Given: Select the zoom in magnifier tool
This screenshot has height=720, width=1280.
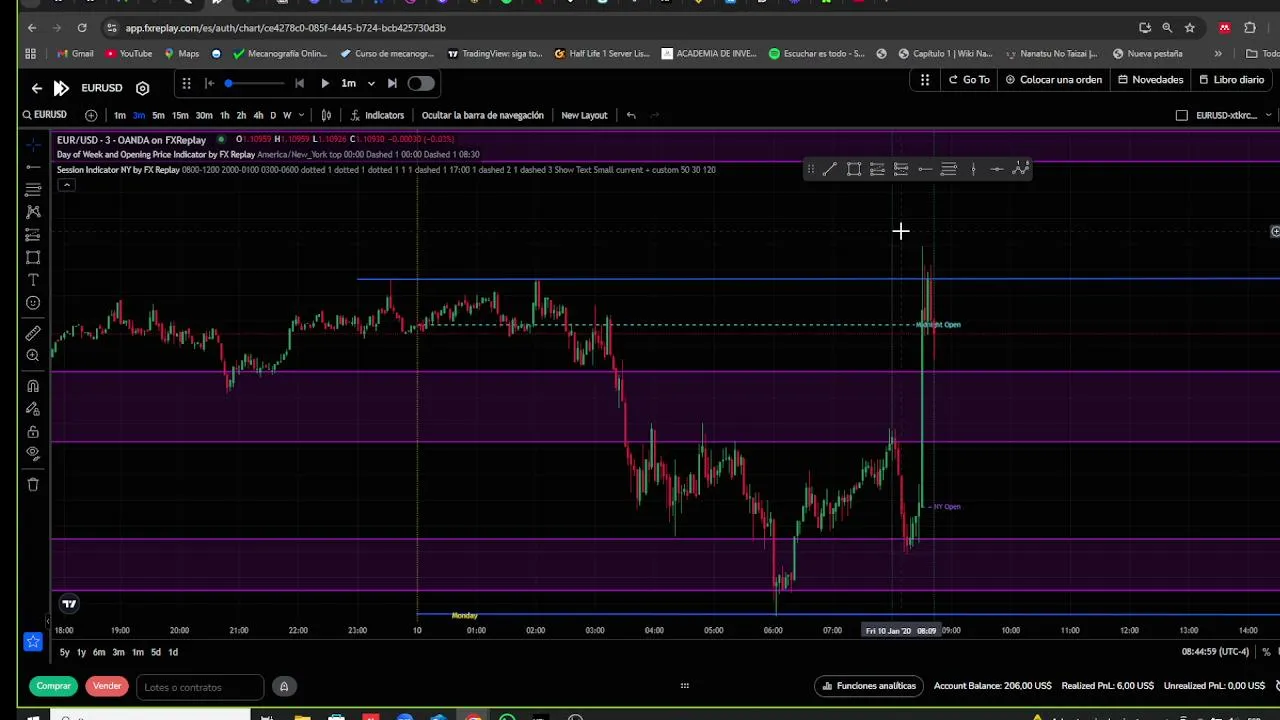Looking at the screenshot, I should click(33, 356).
